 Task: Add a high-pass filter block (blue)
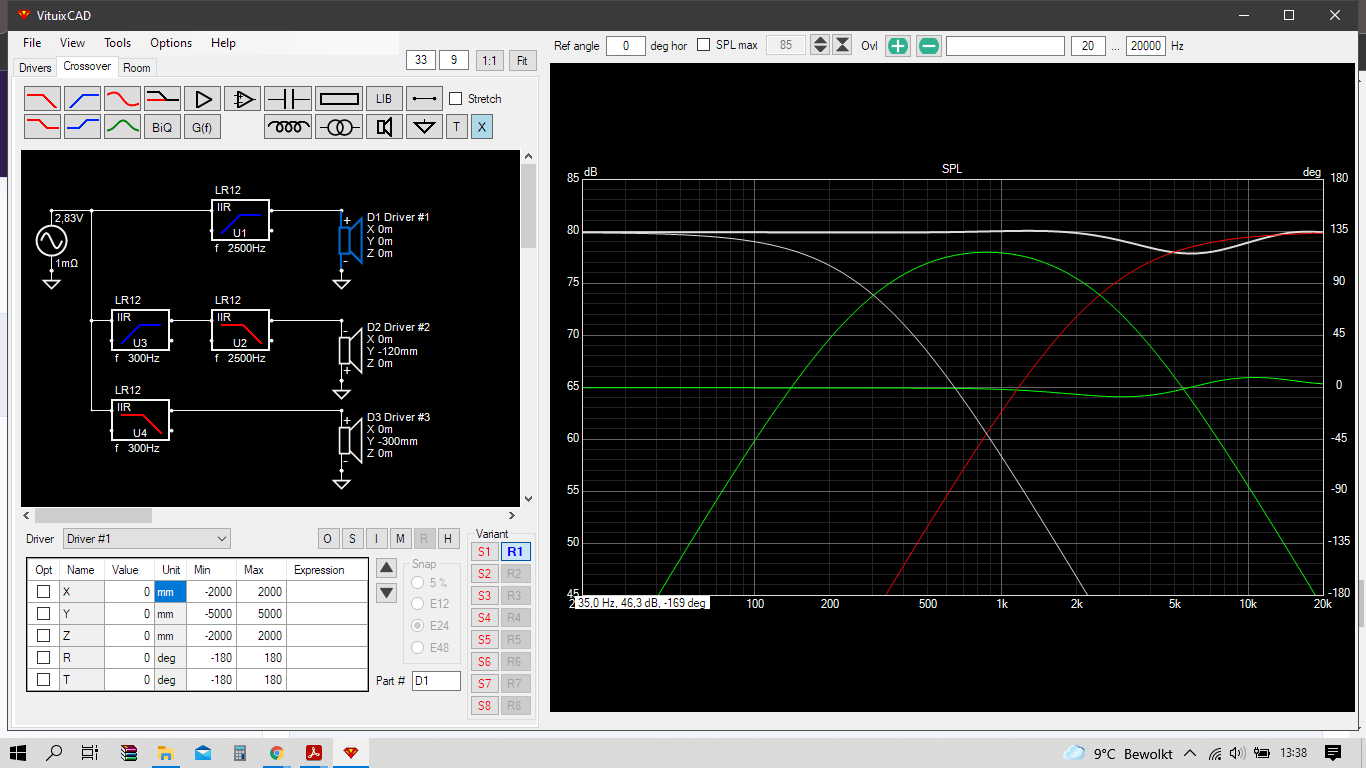82,98
